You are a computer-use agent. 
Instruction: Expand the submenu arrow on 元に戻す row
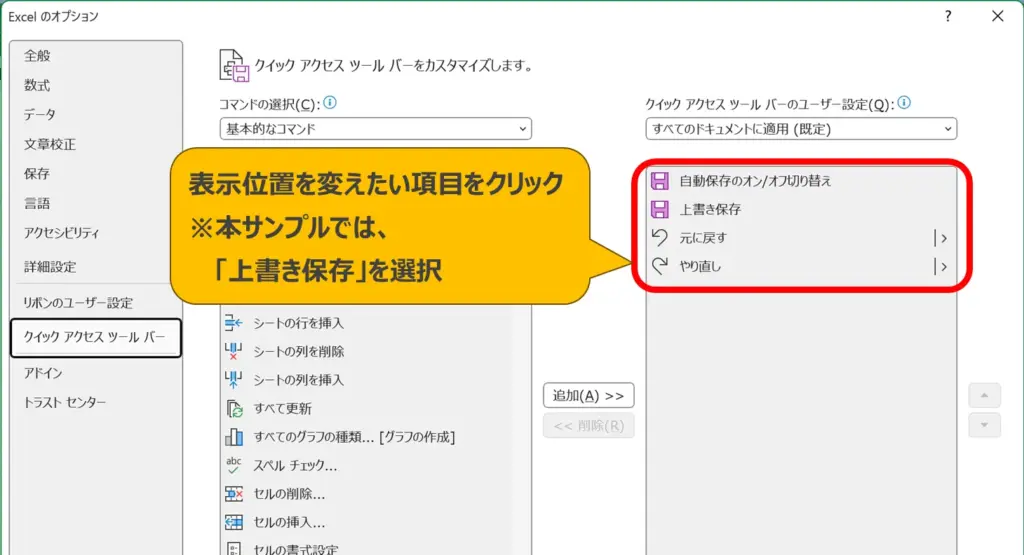coord(941,238)
